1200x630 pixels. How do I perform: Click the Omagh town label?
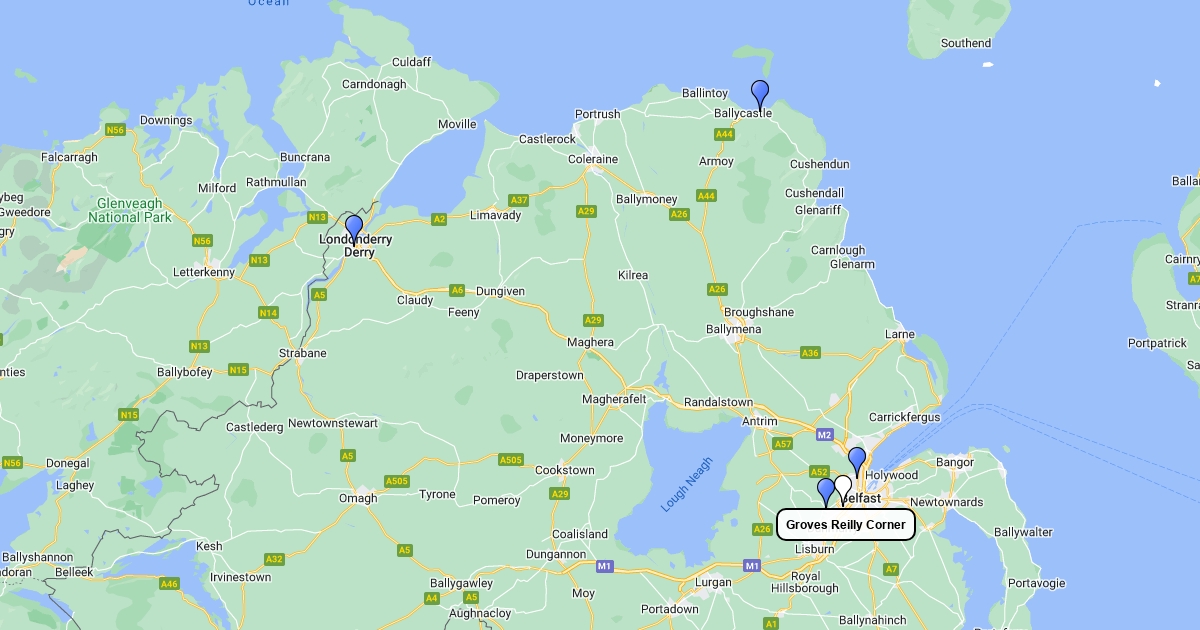[358, 498]
